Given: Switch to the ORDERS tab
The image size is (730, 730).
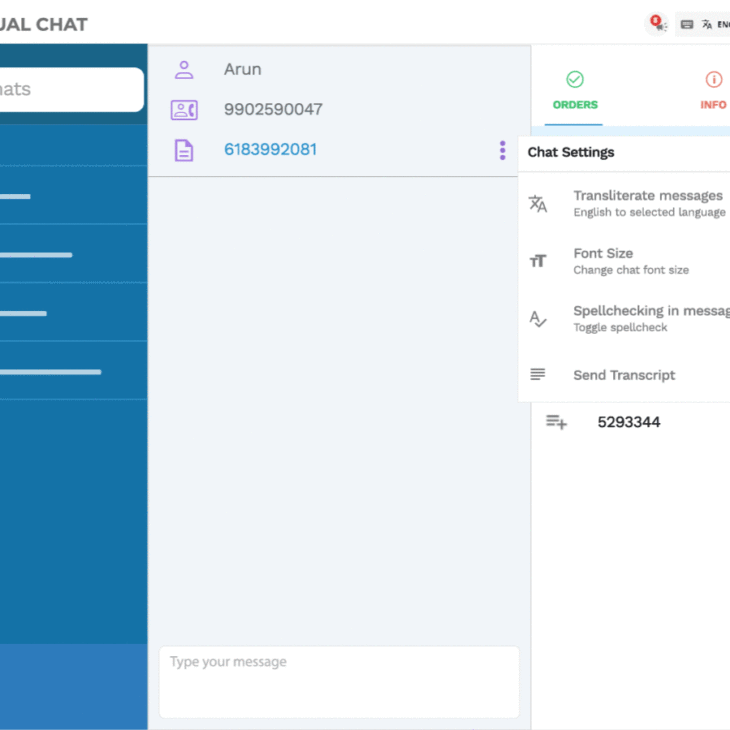Looking at the screenshot, I should [x=575, y=92].
